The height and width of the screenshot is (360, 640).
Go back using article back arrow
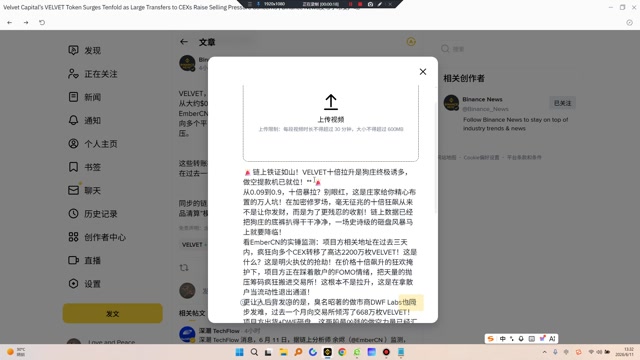(184, 42)
